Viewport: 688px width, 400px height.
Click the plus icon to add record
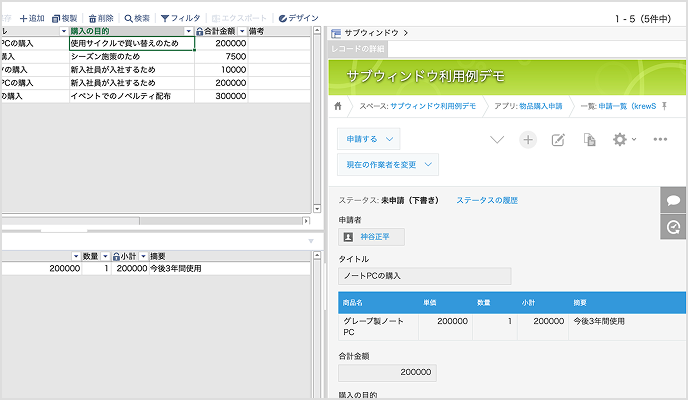528,140
